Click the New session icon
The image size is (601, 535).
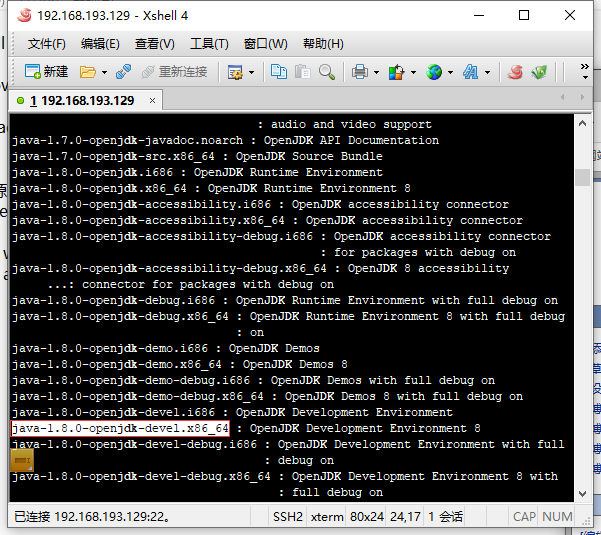(x=46, y=72)
